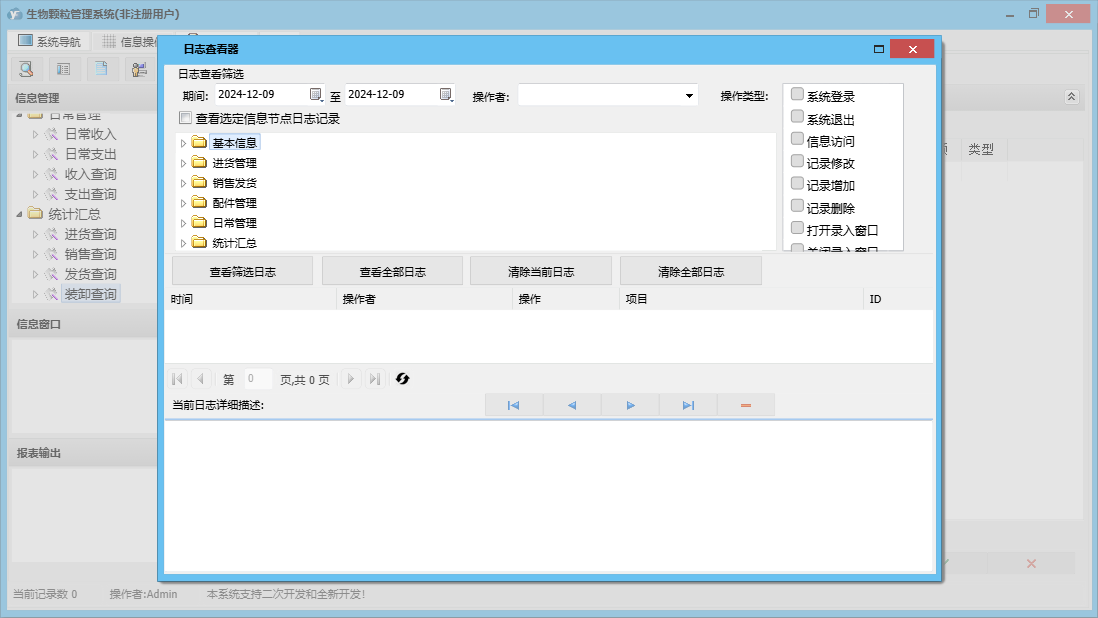
Task: Expand the 销售发货 tree node arrow
Action: point(183,183)
